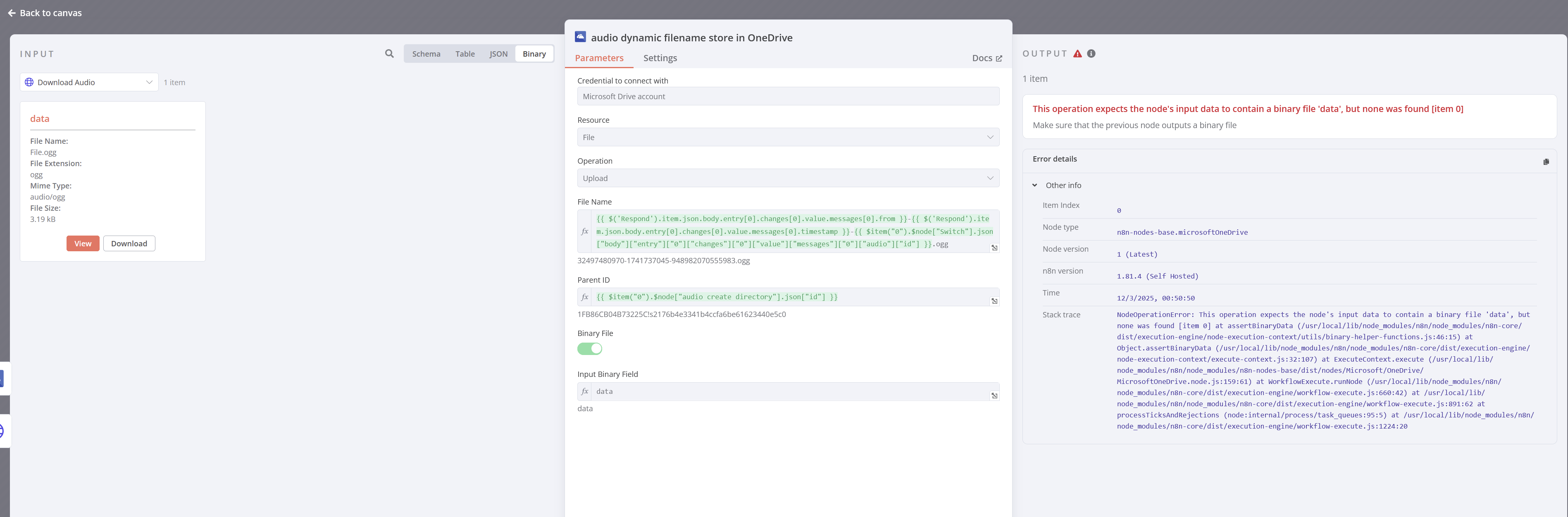Click the OneDrive cloud node icon
This screenshot has width=1568, height=517.
coord(580,37)
